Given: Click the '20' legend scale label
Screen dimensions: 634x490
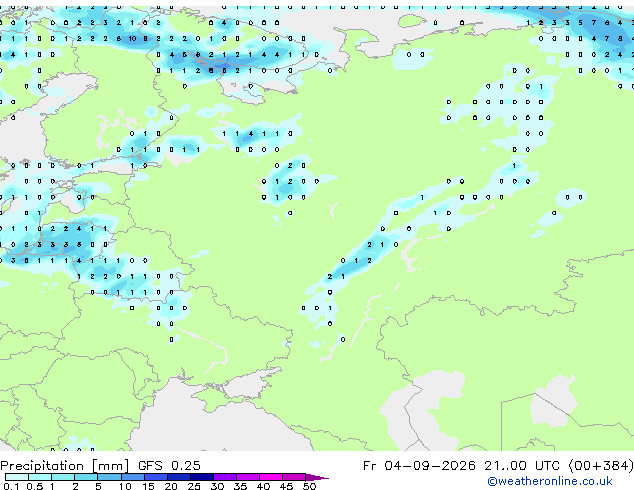Looking at the screenshot, I should pos(171,486).
